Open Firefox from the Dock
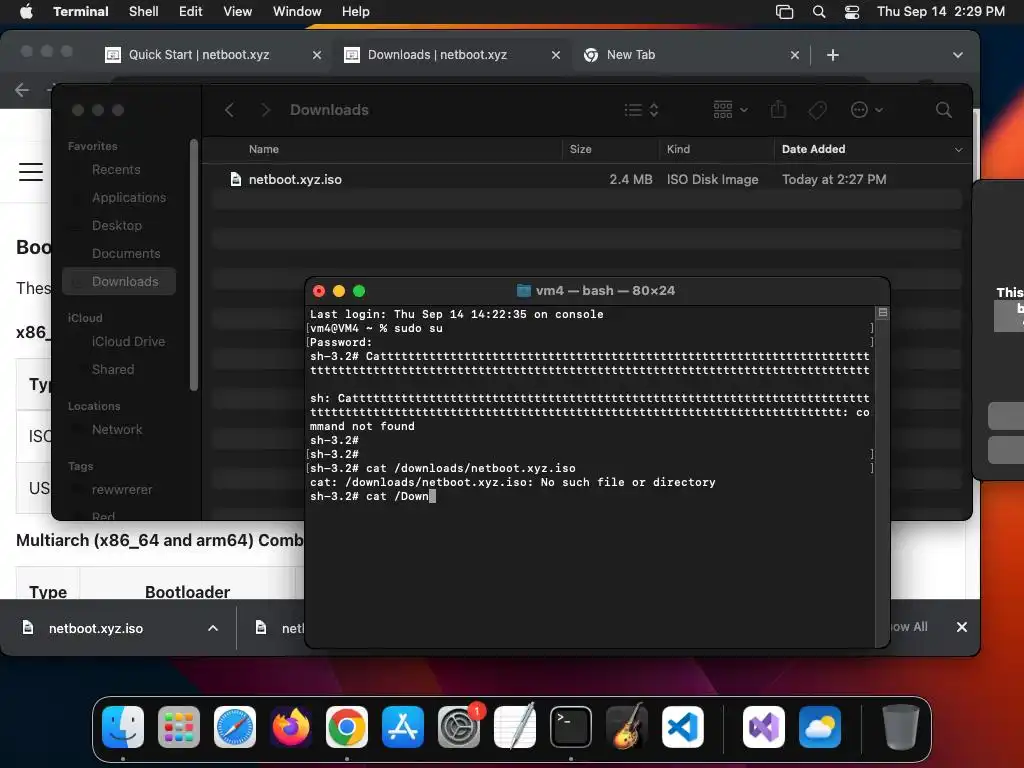Viewport: 1024px width, 768px height. pyautogui.click(x=291, y=727)
